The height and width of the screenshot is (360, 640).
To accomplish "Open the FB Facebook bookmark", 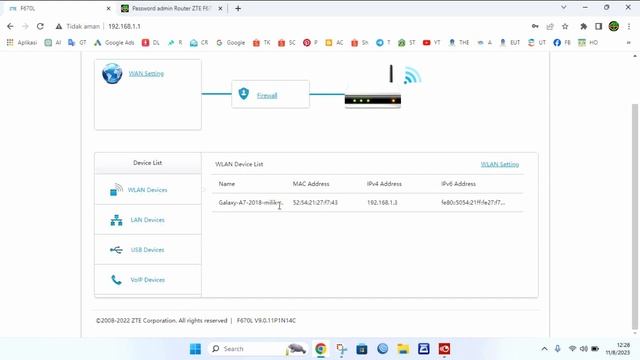I will point(562,42).
